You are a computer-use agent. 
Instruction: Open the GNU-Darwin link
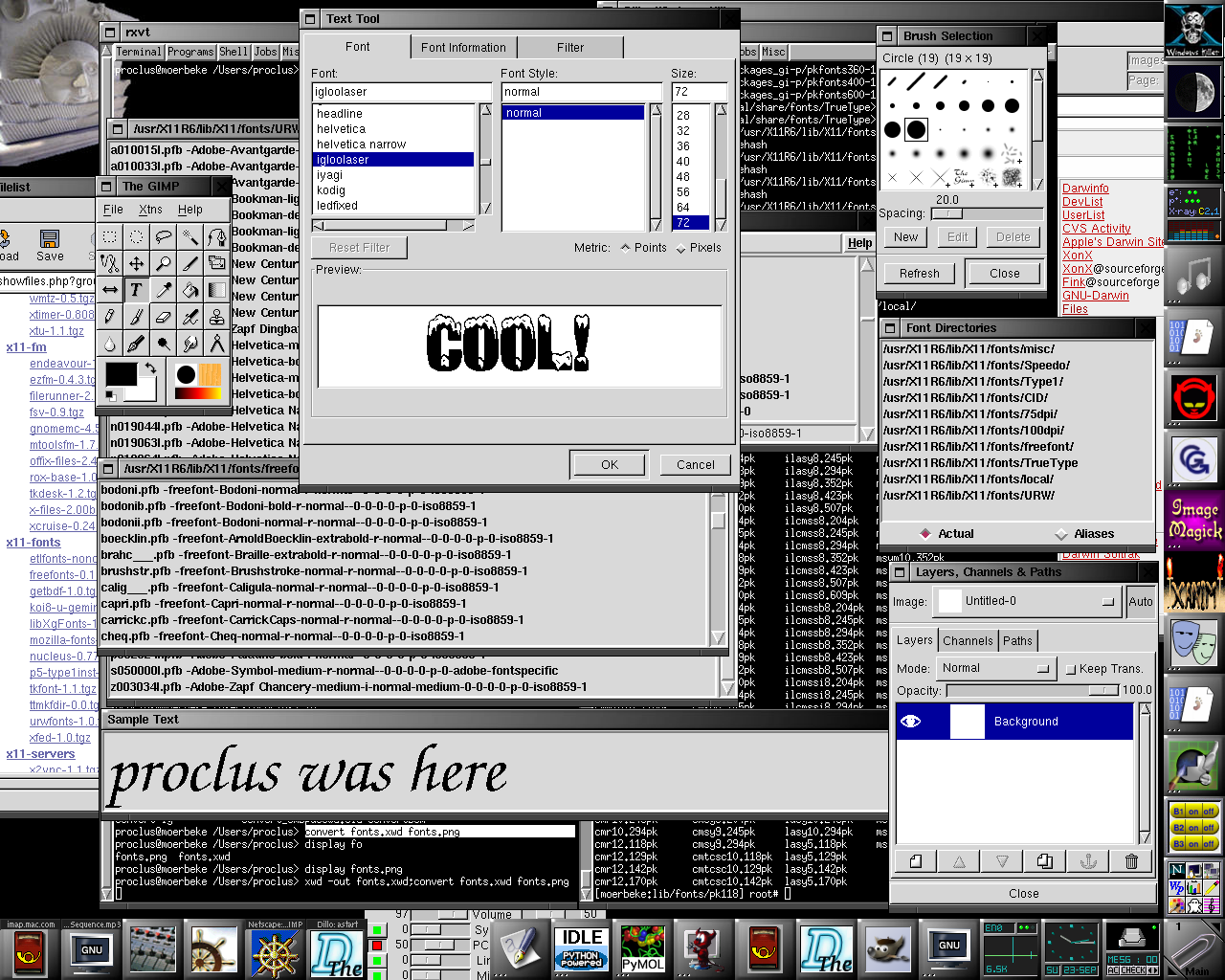click(1096, 296)
